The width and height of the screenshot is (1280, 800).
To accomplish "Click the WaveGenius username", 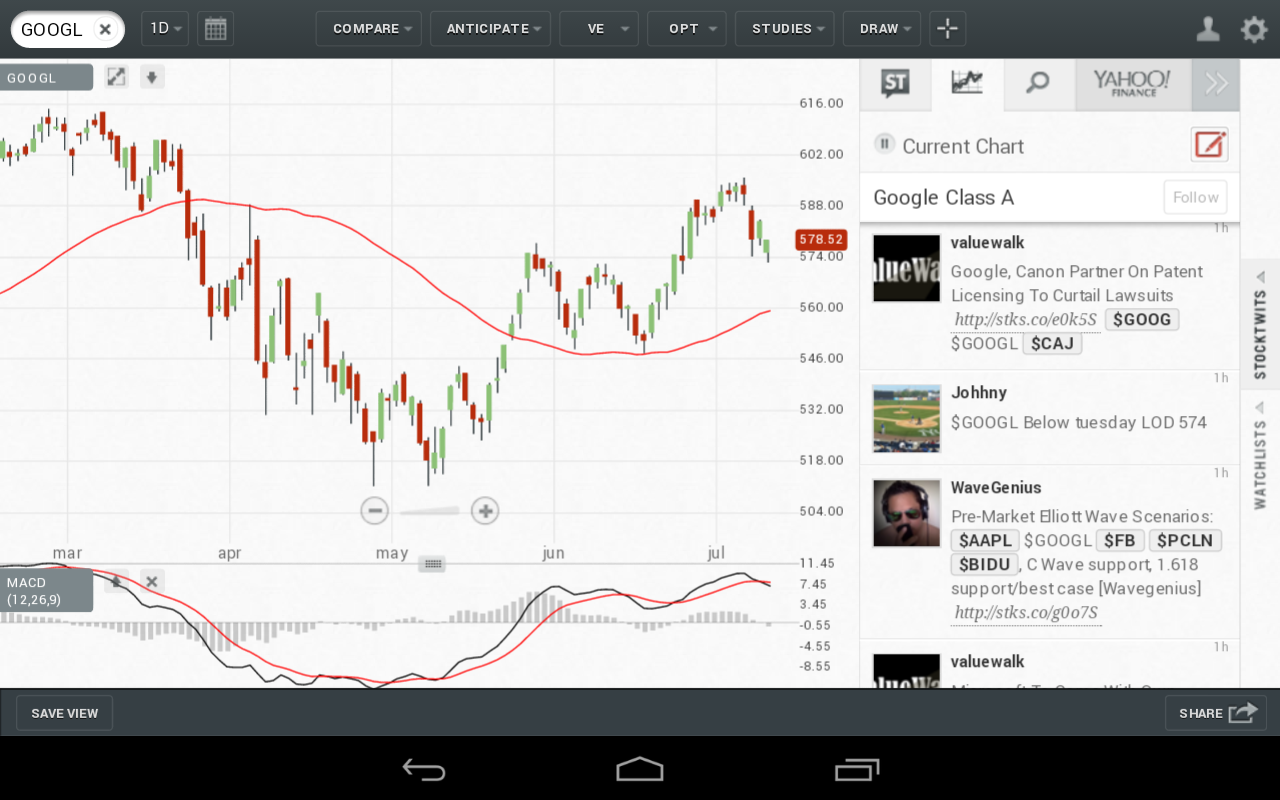I will (996, 488).
